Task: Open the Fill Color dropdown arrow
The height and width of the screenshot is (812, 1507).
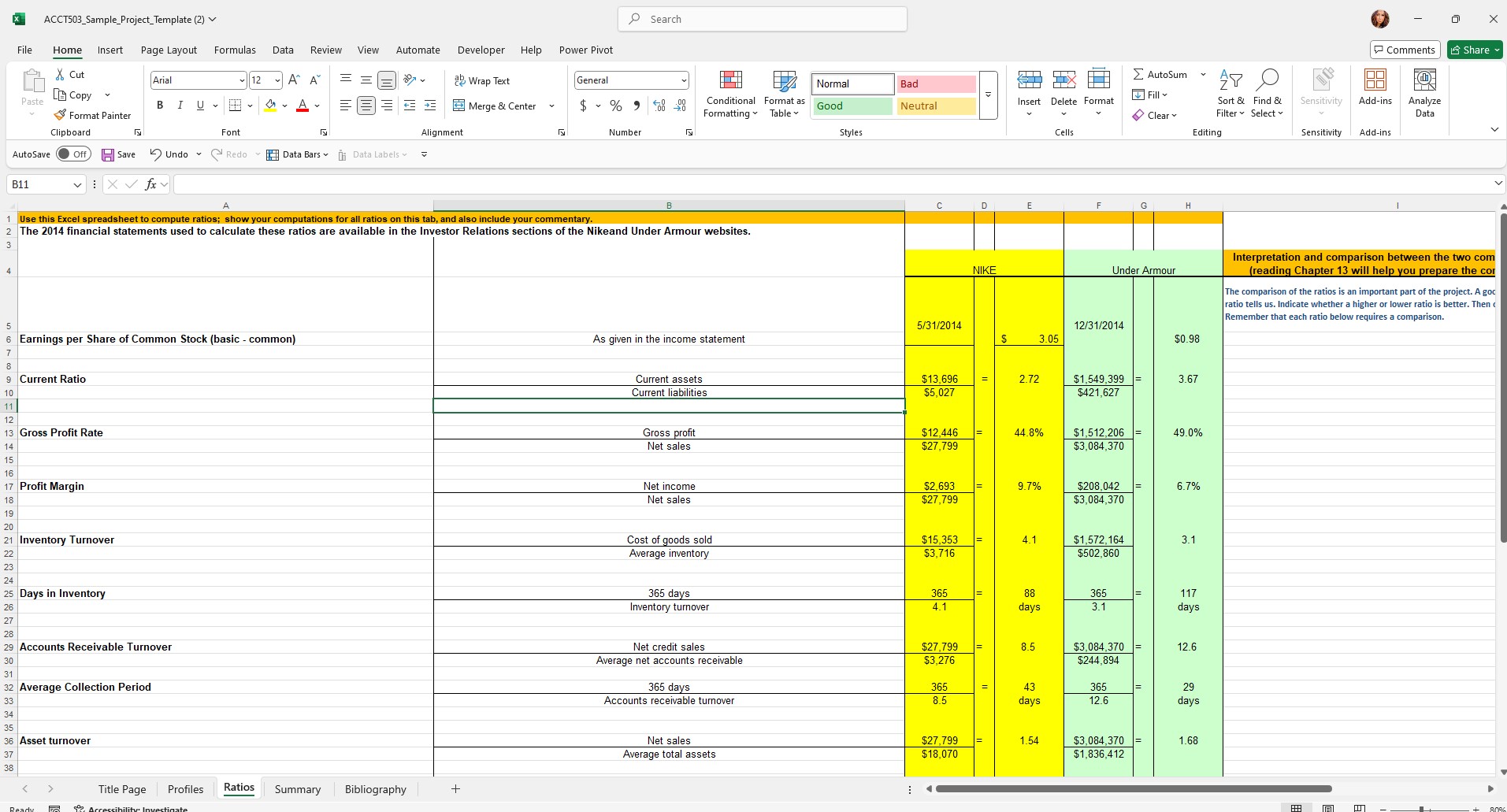Action: pyautogui.click(x=284, y=106)
